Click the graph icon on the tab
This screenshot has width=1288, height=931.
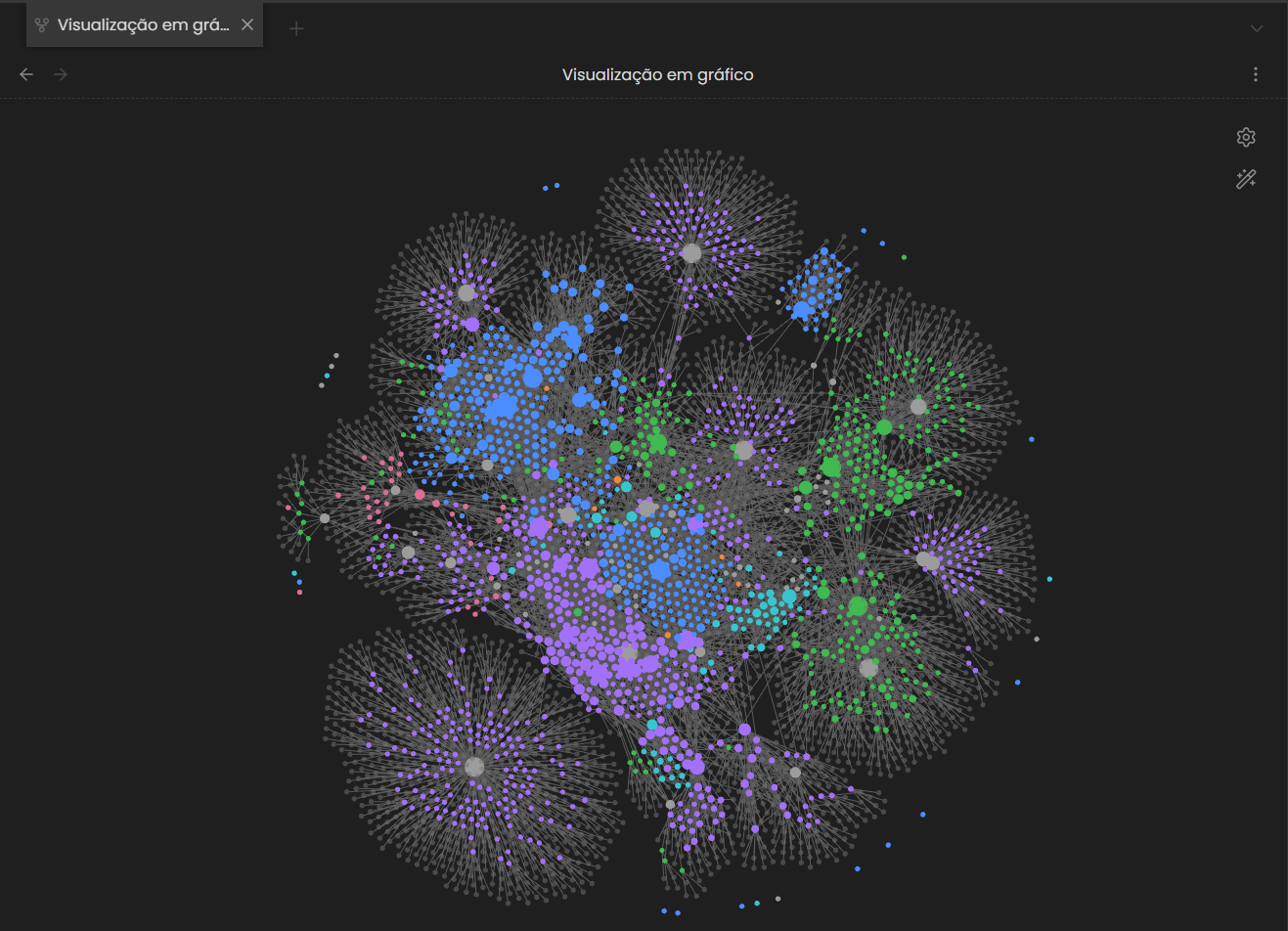[x=42, y=25]
